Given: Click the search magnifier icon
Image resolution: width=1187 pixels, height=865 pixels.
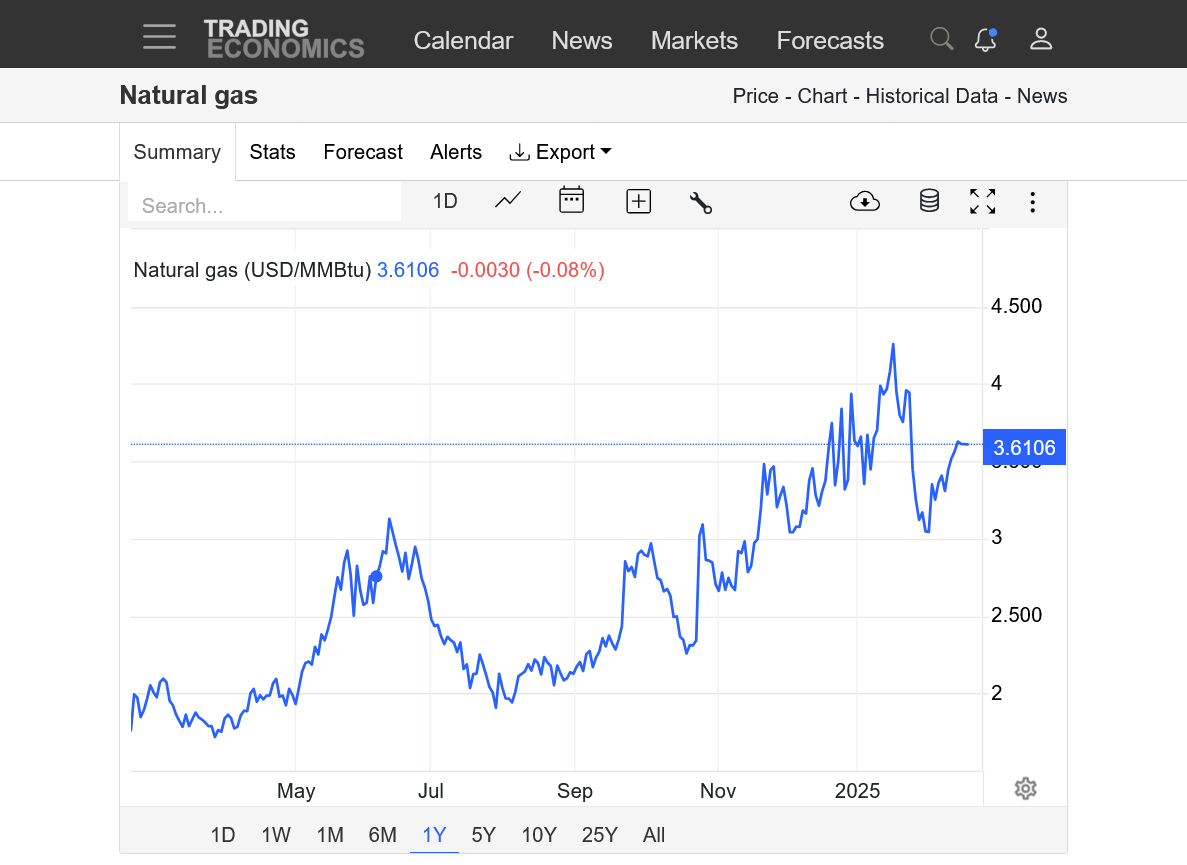Looking at the screenshot, I should [x=941, y=39].
